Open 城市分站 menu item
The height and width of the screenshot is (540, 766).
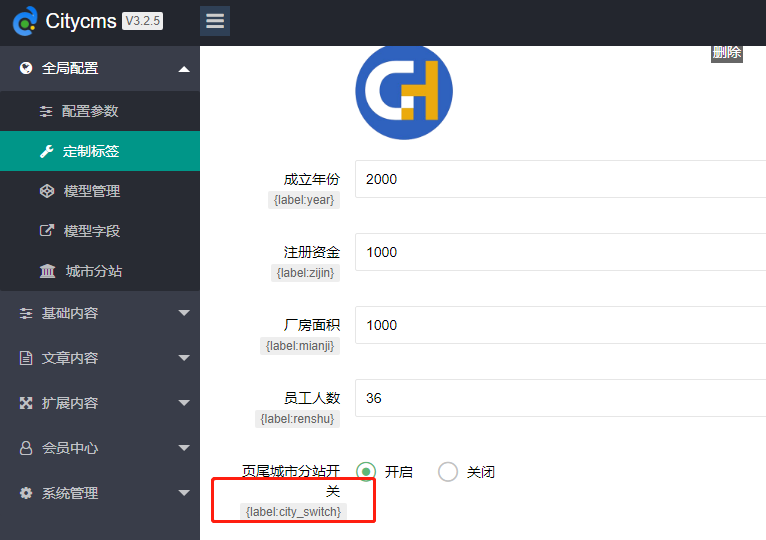pyautogui.click(x=93, y=271)
